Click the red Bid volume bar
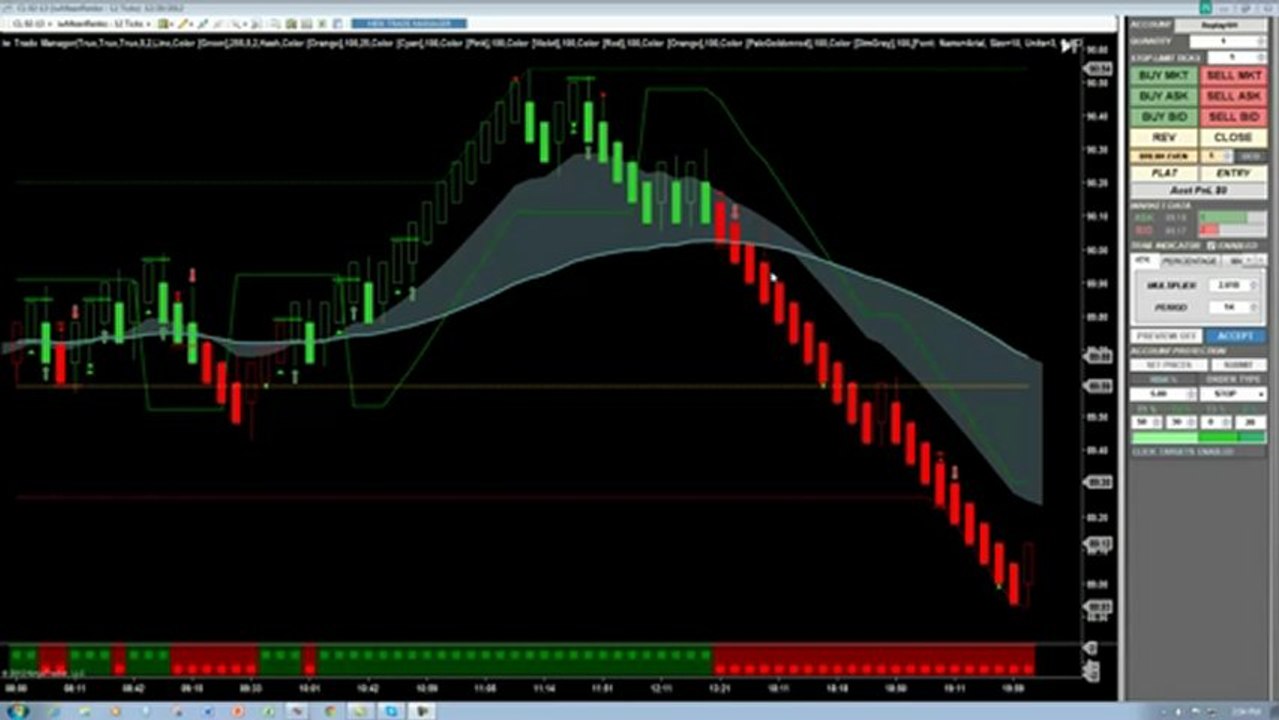Image resolution: width=1279 pixels, height=720 pixels. tap(1210, 229)
